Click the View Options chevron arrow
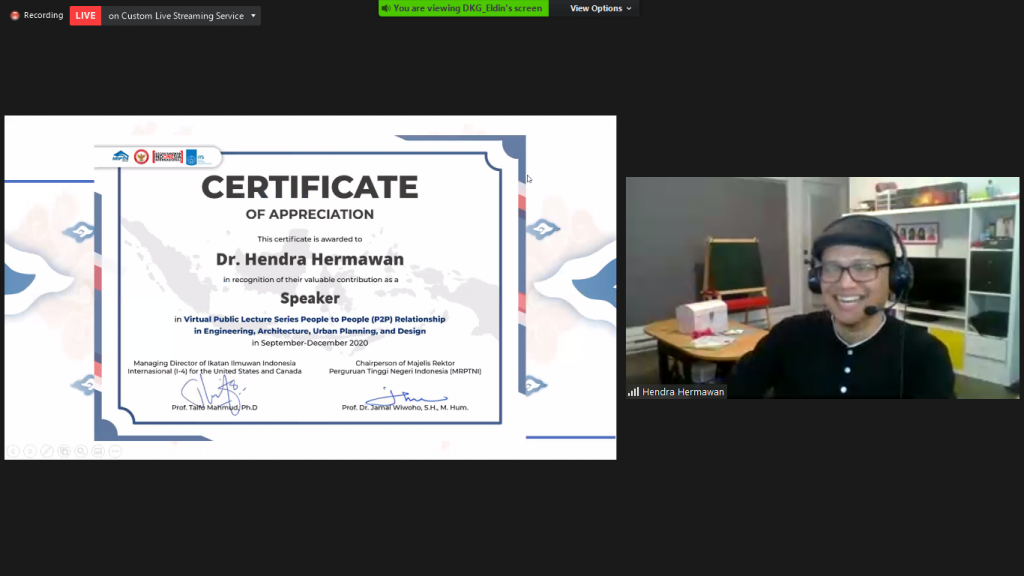This screenshot has height=576, width=1024. click(629, 9)
